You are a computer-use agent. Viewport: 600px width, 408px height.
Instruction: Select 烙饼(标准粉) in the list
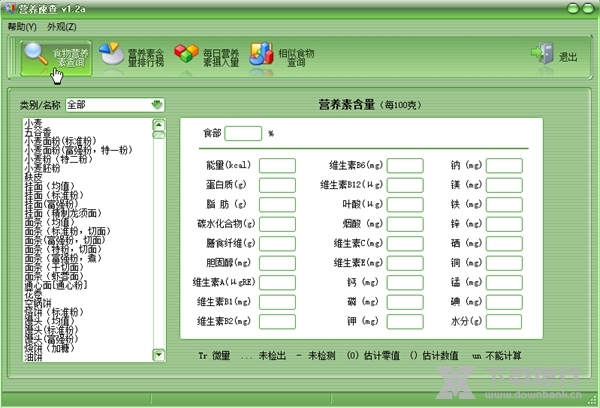(x=54, y=312)
